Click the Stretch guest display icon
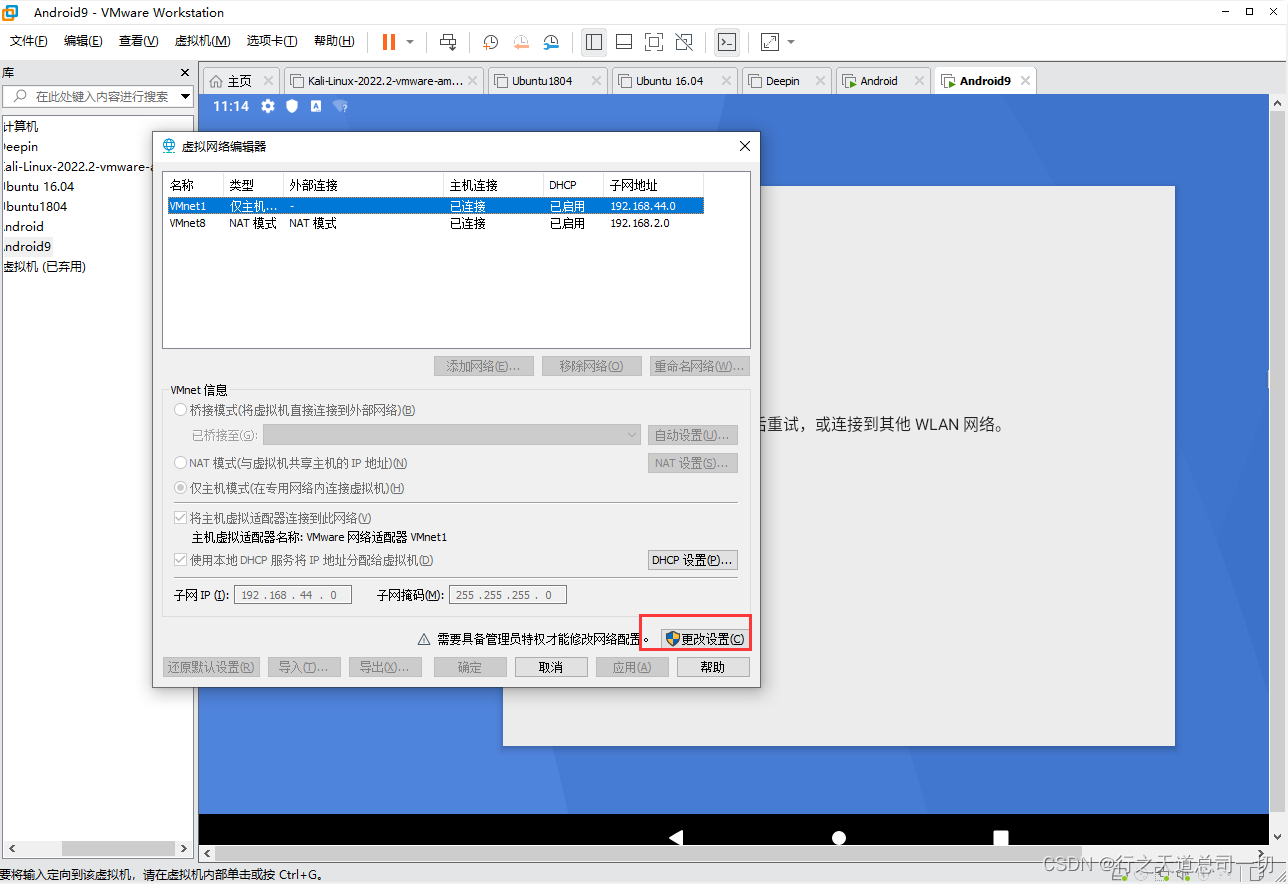Image resolution: width=1288 pixels, height=884 pixels. (x=770, y=42)
